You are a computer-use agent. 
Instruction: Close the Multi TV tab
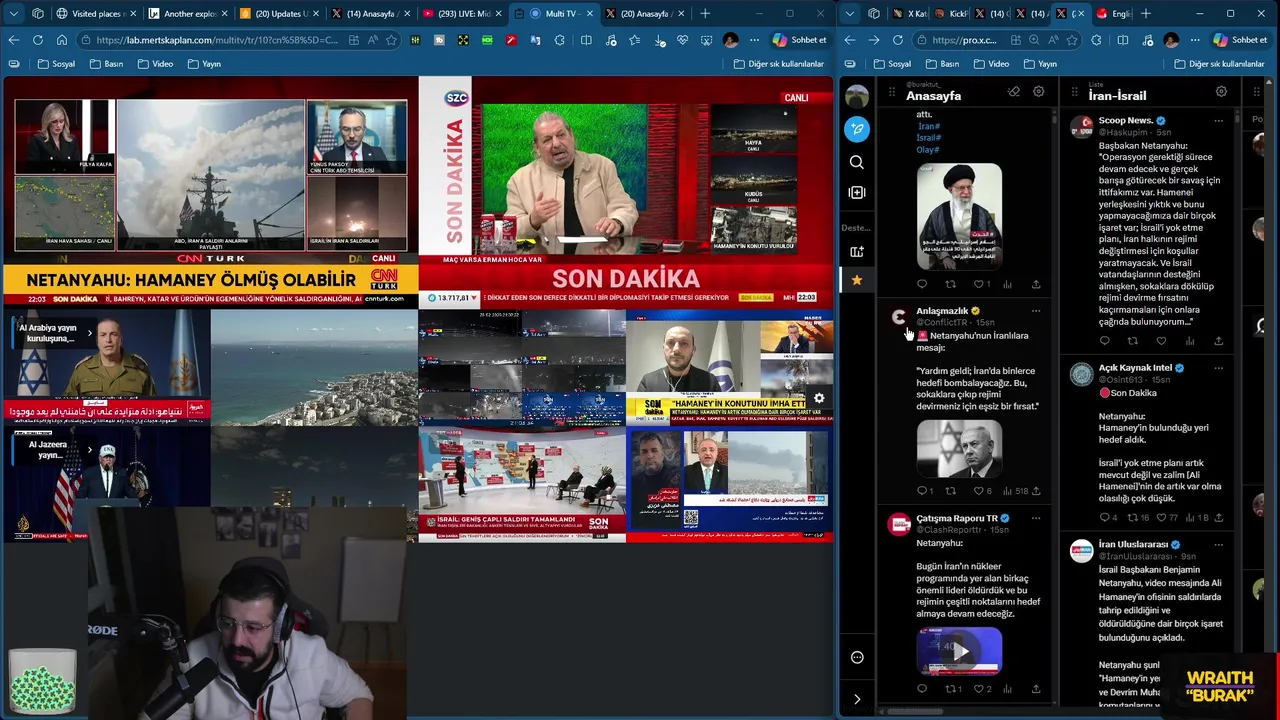(x=589, y=14)
